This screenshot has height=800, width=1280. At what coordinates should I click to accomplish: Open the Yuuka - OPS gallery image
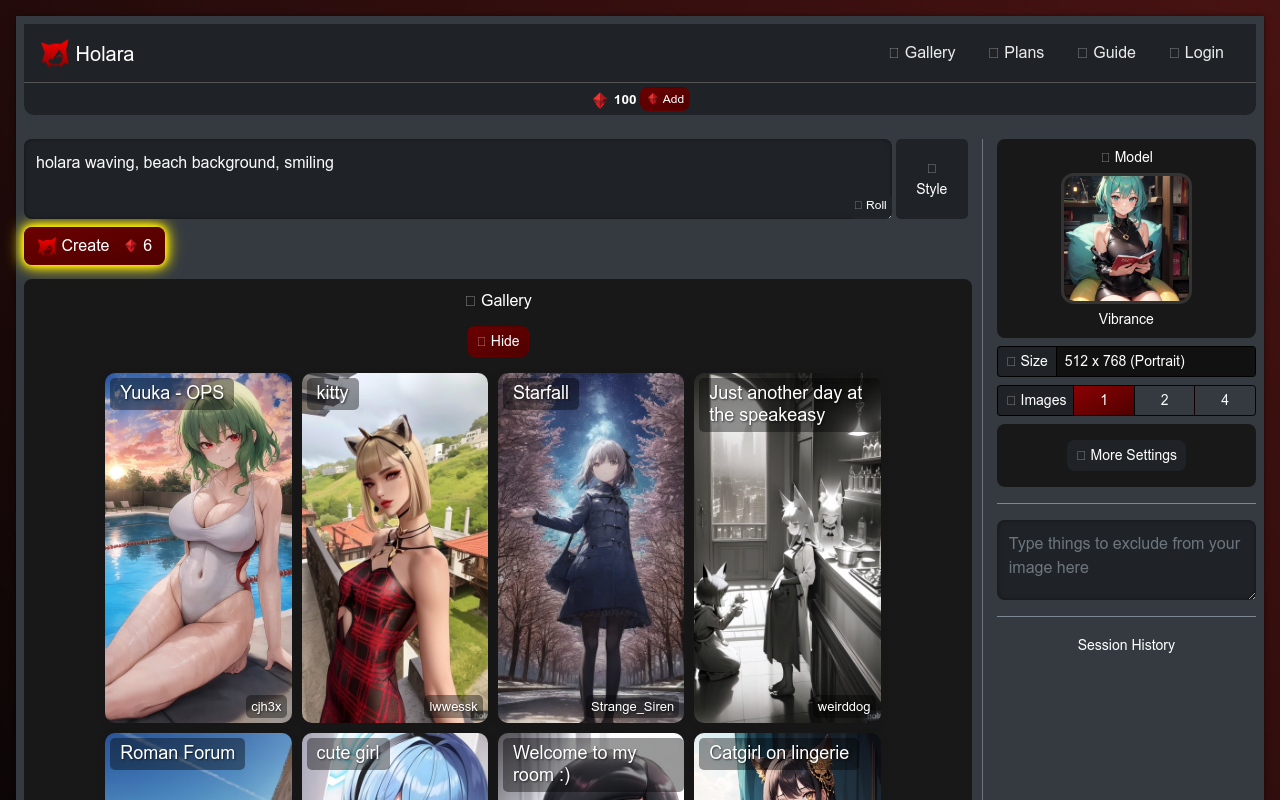coord(198,548)
